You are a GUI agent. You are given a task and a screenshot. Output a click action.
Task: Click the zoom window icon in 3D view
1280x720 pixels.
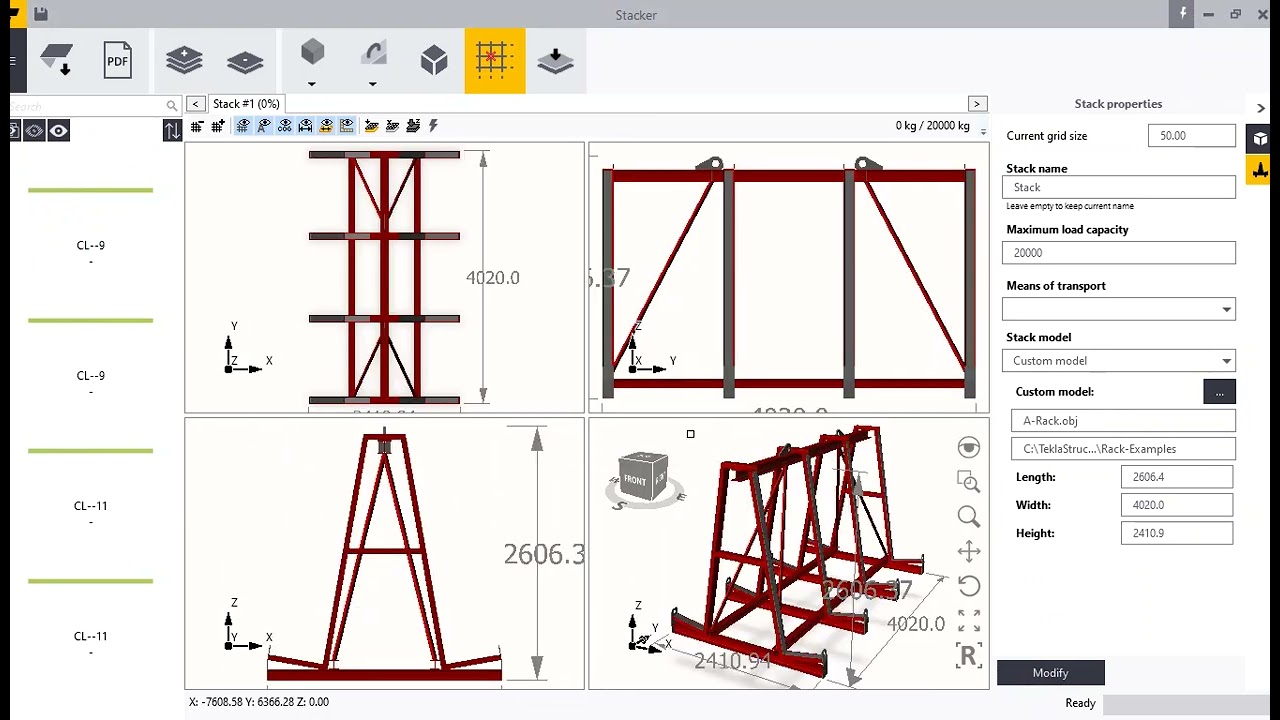click(968, 482)
